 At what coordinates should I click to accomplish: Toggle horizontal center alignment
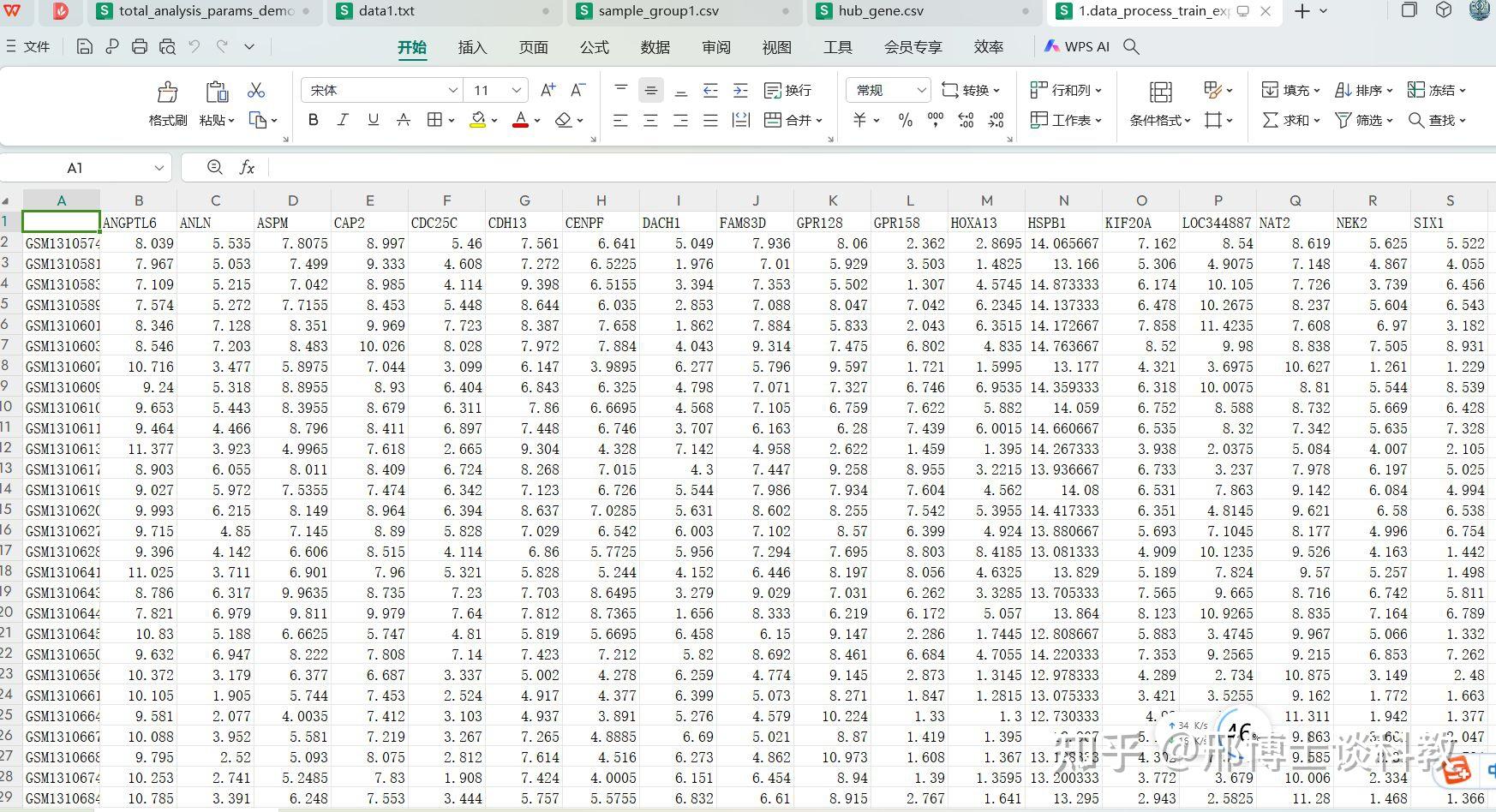650,121
